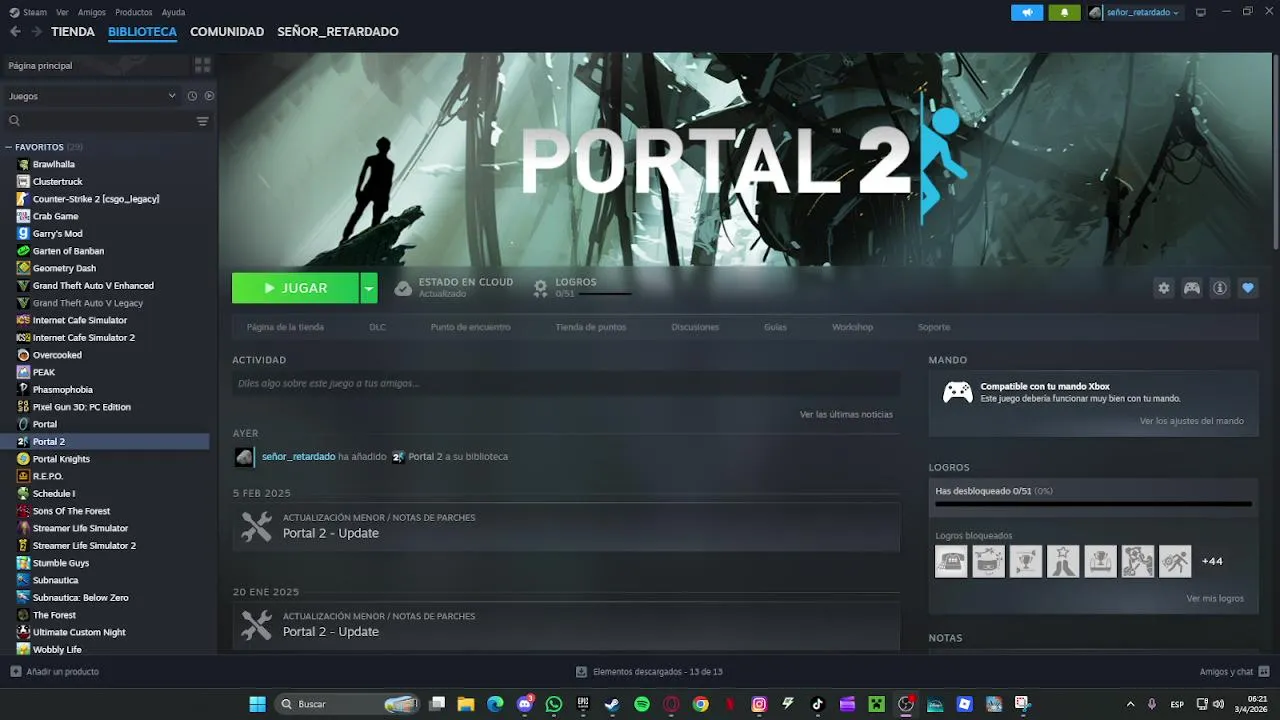
Task: Click the green JUGAR play button
Action: (295, 288)
